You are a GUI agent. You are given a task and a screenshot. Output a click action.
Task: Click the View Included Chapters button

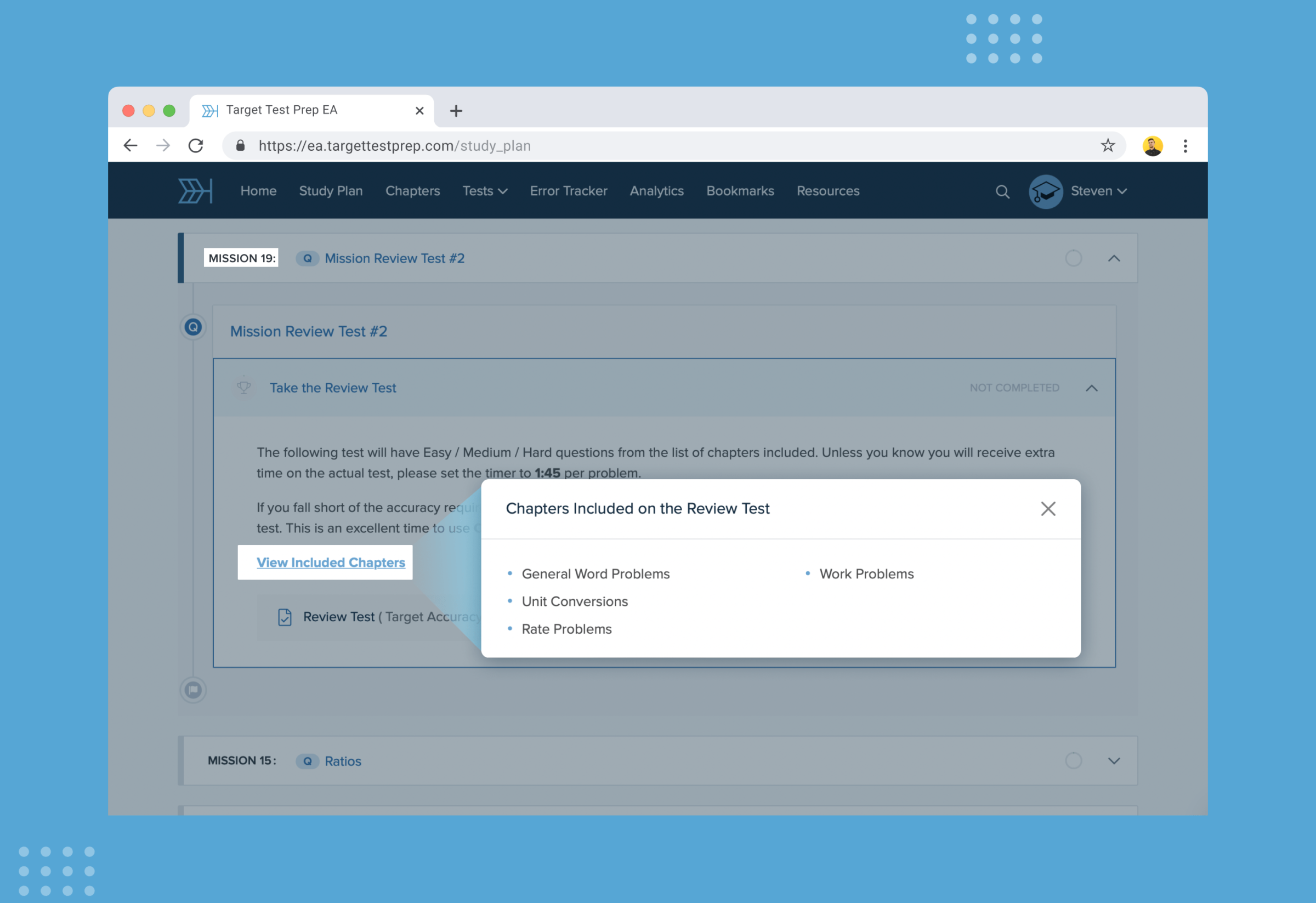point(330,562)
